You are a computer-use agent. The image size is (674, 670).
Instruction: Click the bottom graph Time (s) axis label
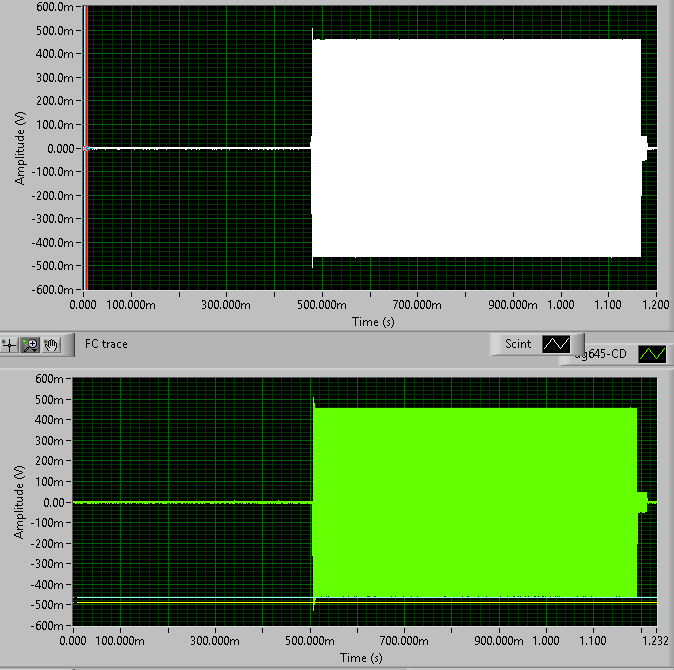pos(361,658)
